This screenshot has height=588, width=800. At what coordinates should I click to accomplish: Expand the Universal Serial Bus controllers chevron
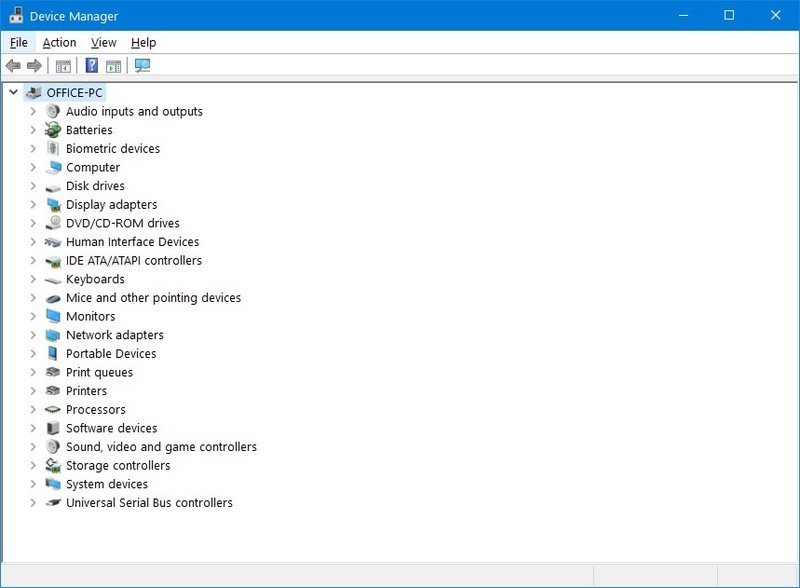[33, 503]
